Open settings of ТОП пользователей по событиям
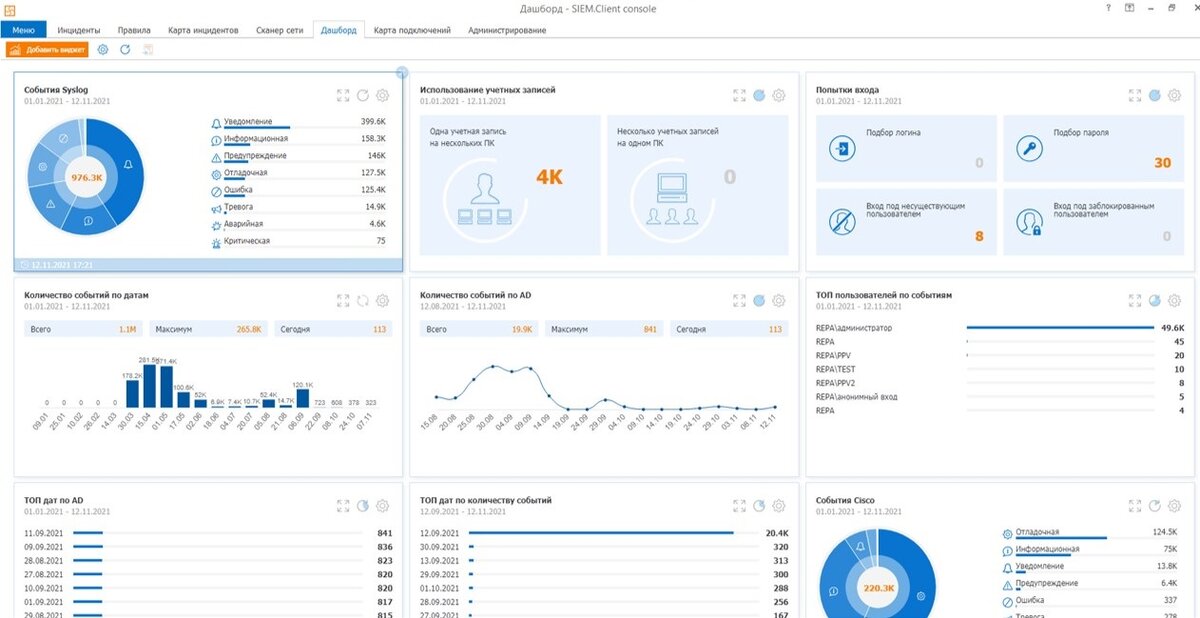The image size is (1200, 618). 1175,300
